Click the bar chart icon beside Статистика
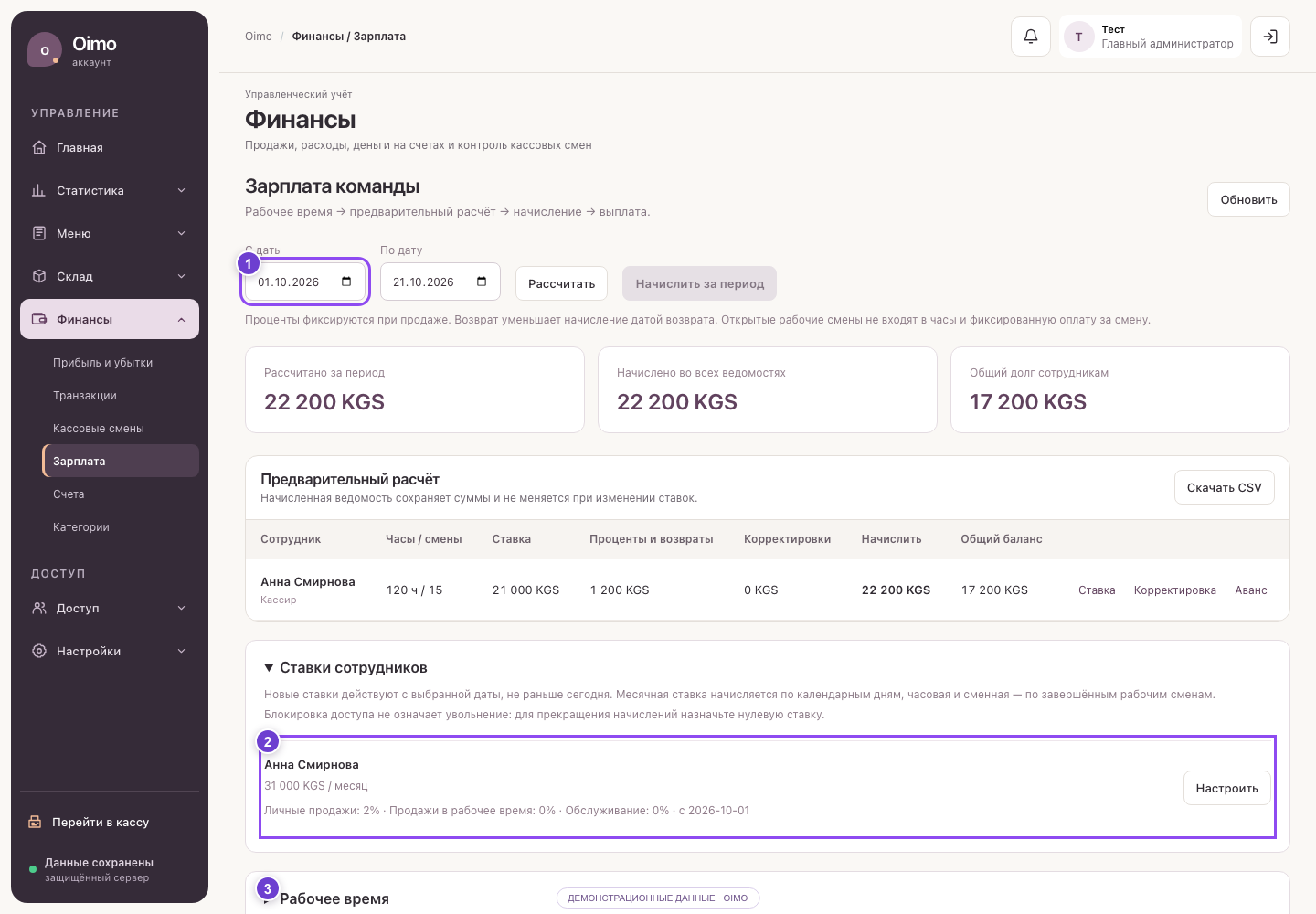This screenshot has width=1316, height=914. click(39, 190)
